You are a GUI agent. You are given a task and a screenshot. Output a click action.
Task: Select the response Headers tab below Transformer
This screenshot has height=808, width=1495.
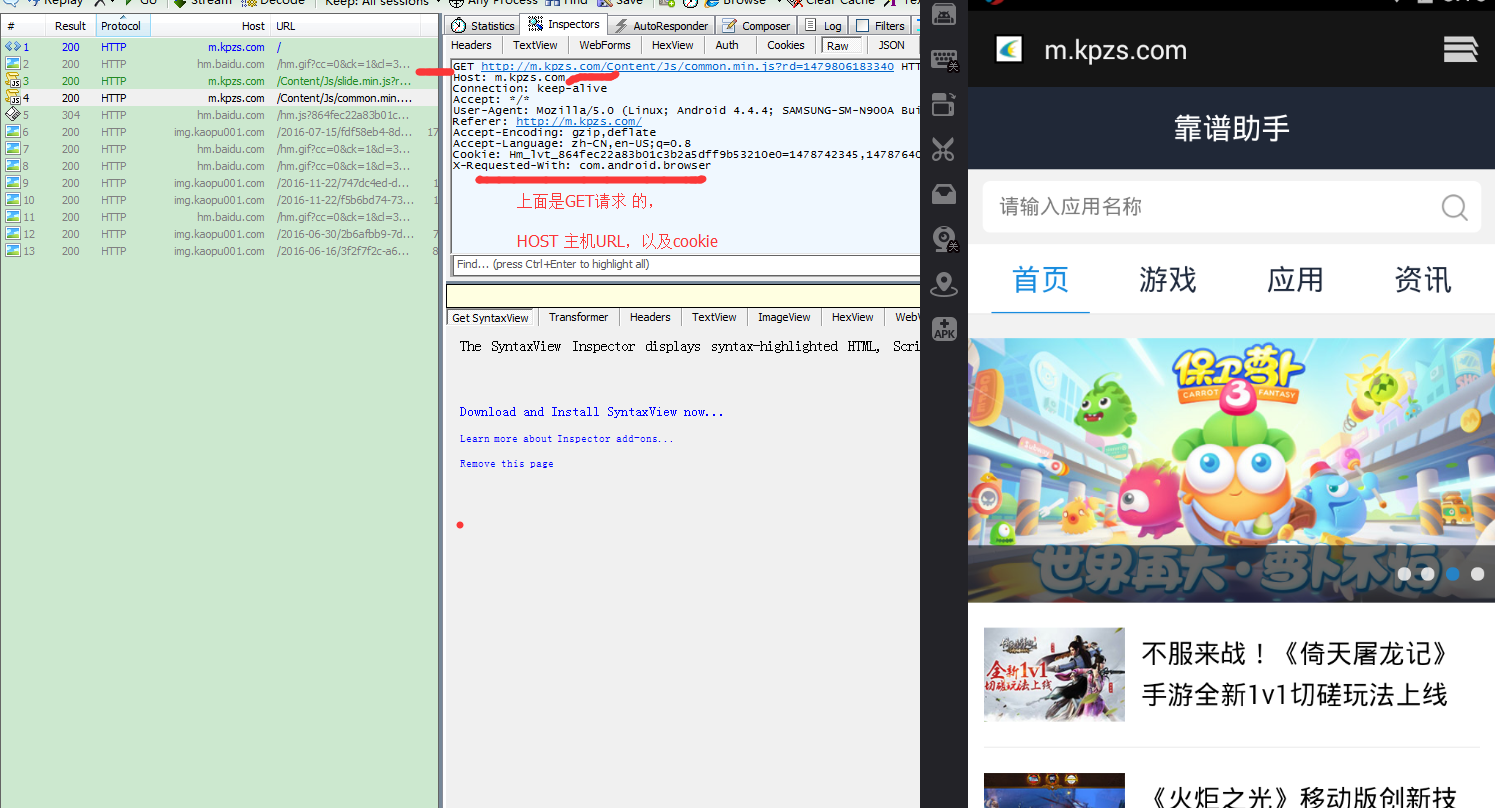(x=650, y=317)
